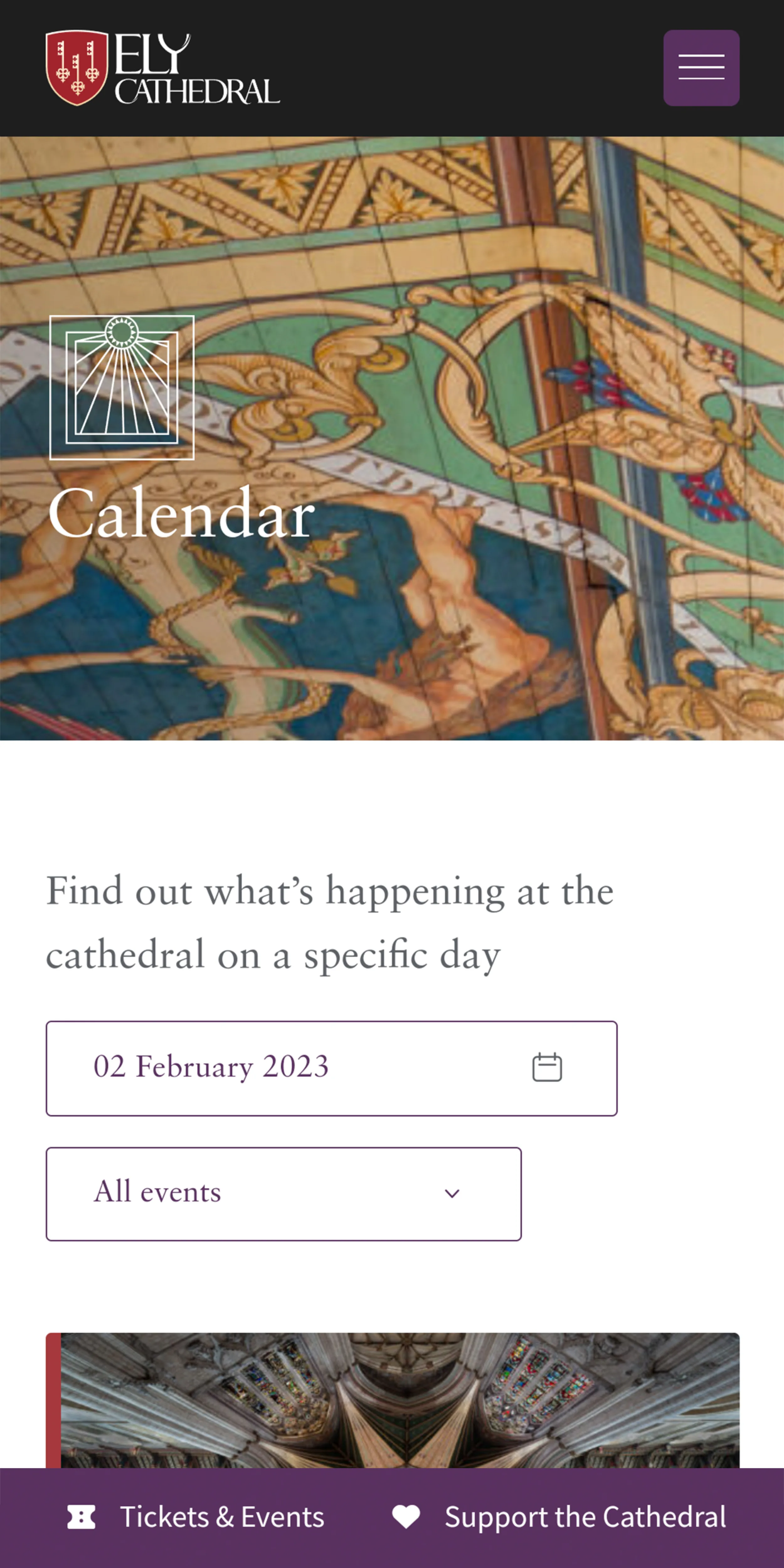This screenshot has height=1568, width=784.
Task: Tap the heart icon in bottom bar
Action: (406, 1517)
